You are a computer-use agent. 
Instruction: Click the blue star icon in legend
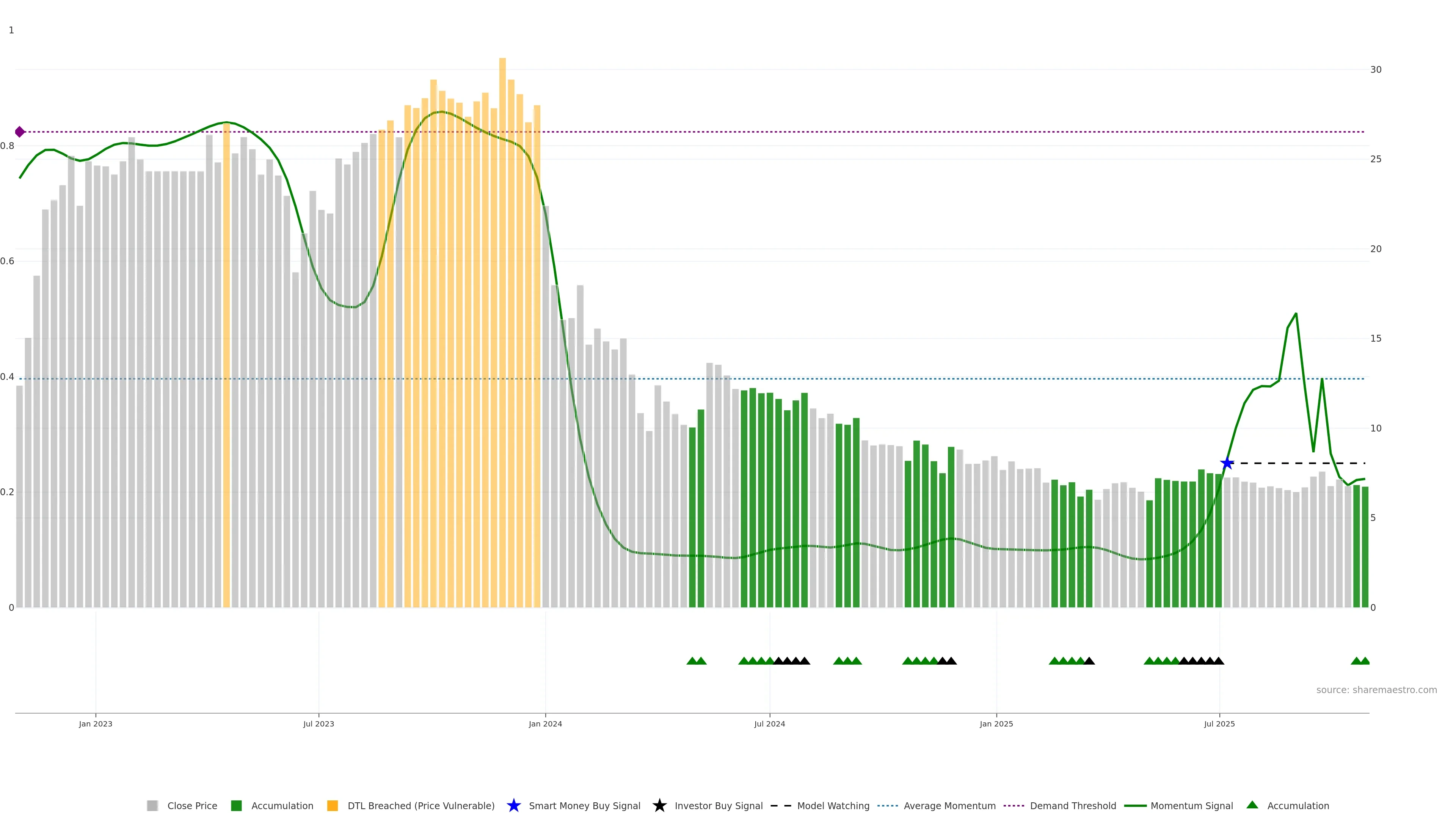[x=513, y=805]
